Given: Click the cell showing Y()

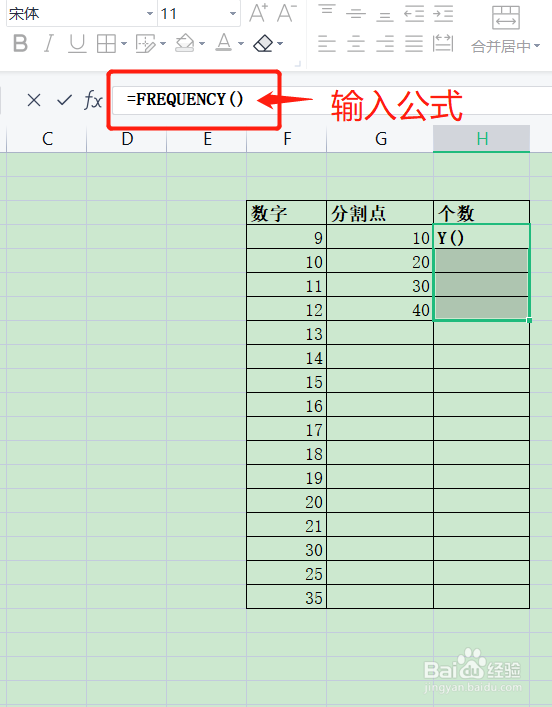Looking at the screenshot, I should (482, 236).
